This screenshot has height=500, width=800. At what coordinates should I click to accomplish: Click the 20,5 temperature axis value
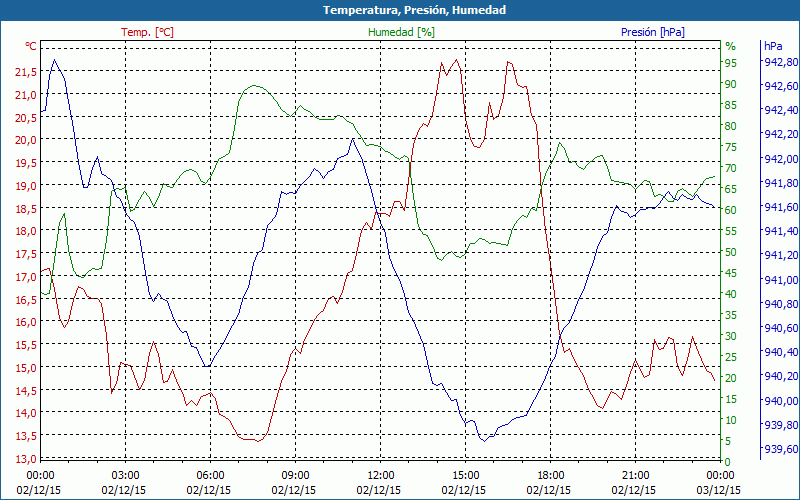coord(26,118)
